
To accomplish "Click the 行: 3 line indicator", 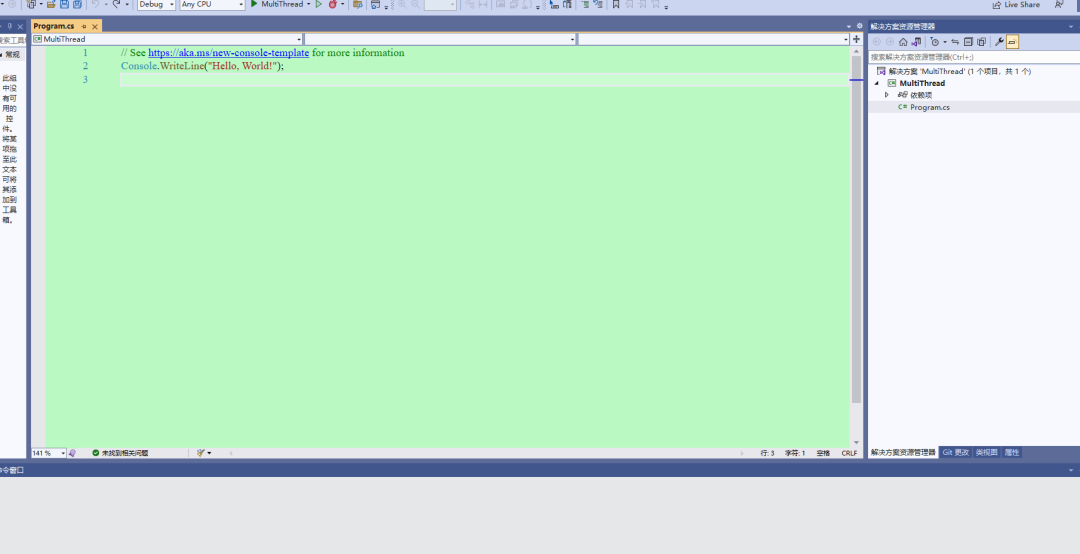I will tap(767, 453).
